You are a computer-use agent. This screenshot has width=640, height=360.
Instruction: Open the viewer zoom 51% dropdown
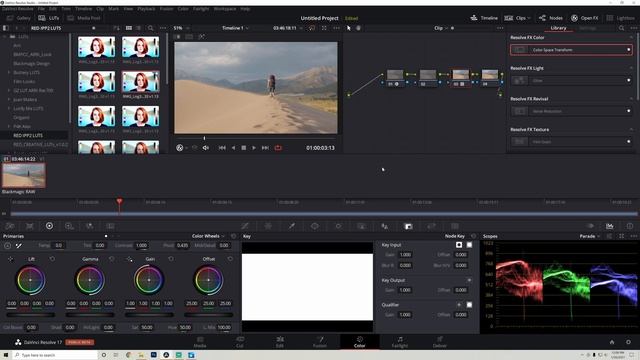pyautogui.click(x=182, y=28)
